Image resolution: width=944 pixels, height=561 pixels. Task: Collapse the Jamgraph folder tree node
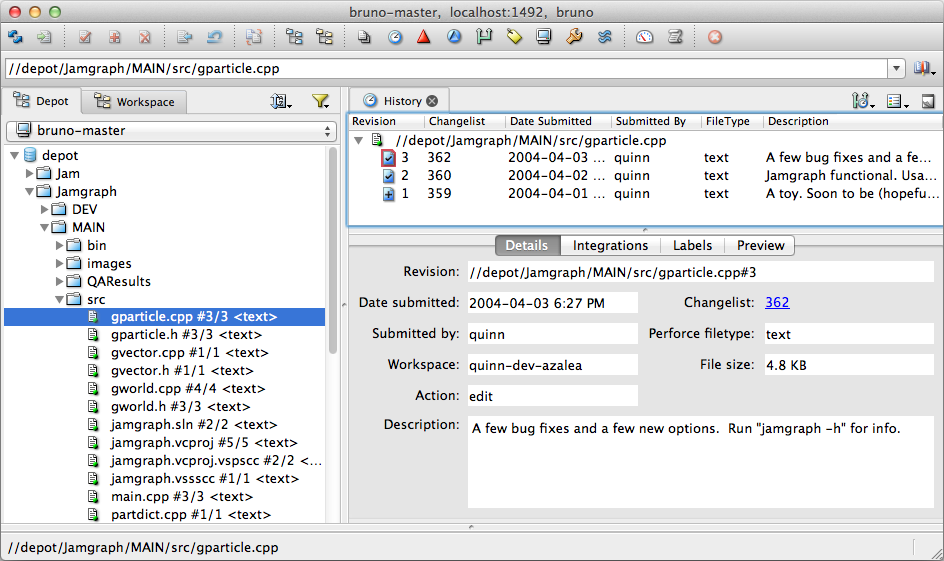pyautogui.click(x=29, y=192)
